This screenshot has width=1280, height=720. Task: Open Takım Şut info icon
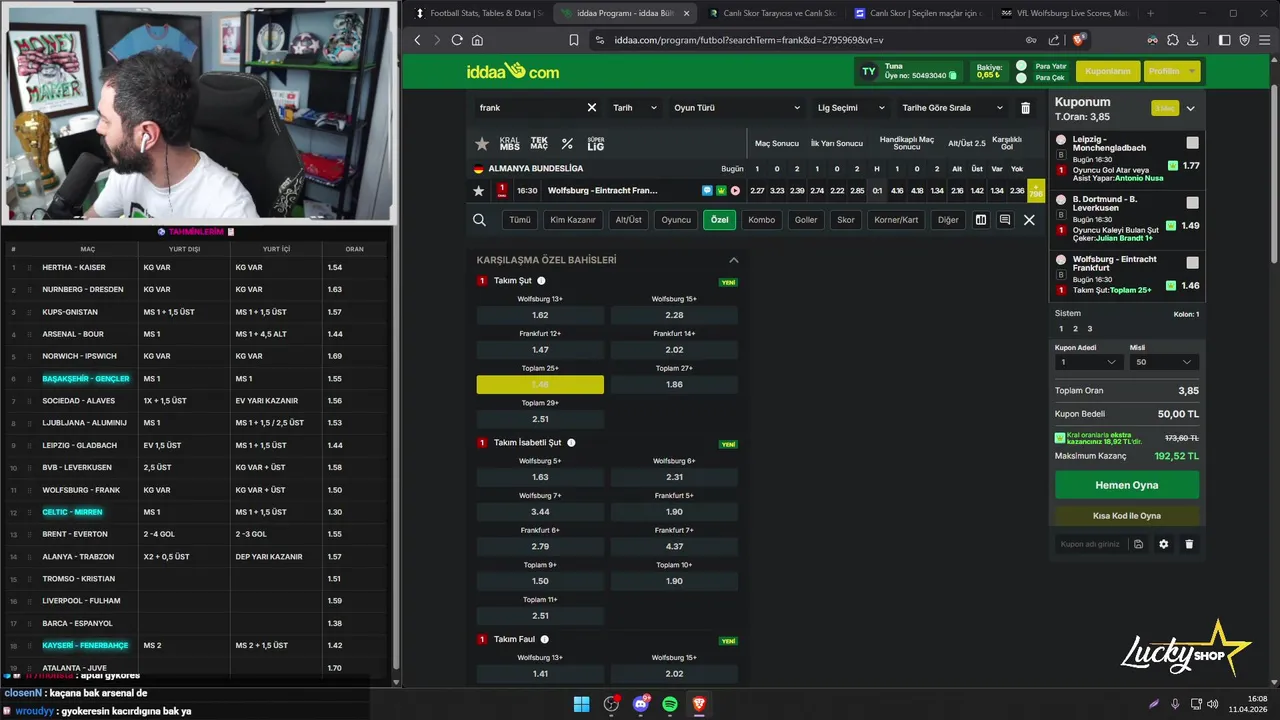click(541, 281)
